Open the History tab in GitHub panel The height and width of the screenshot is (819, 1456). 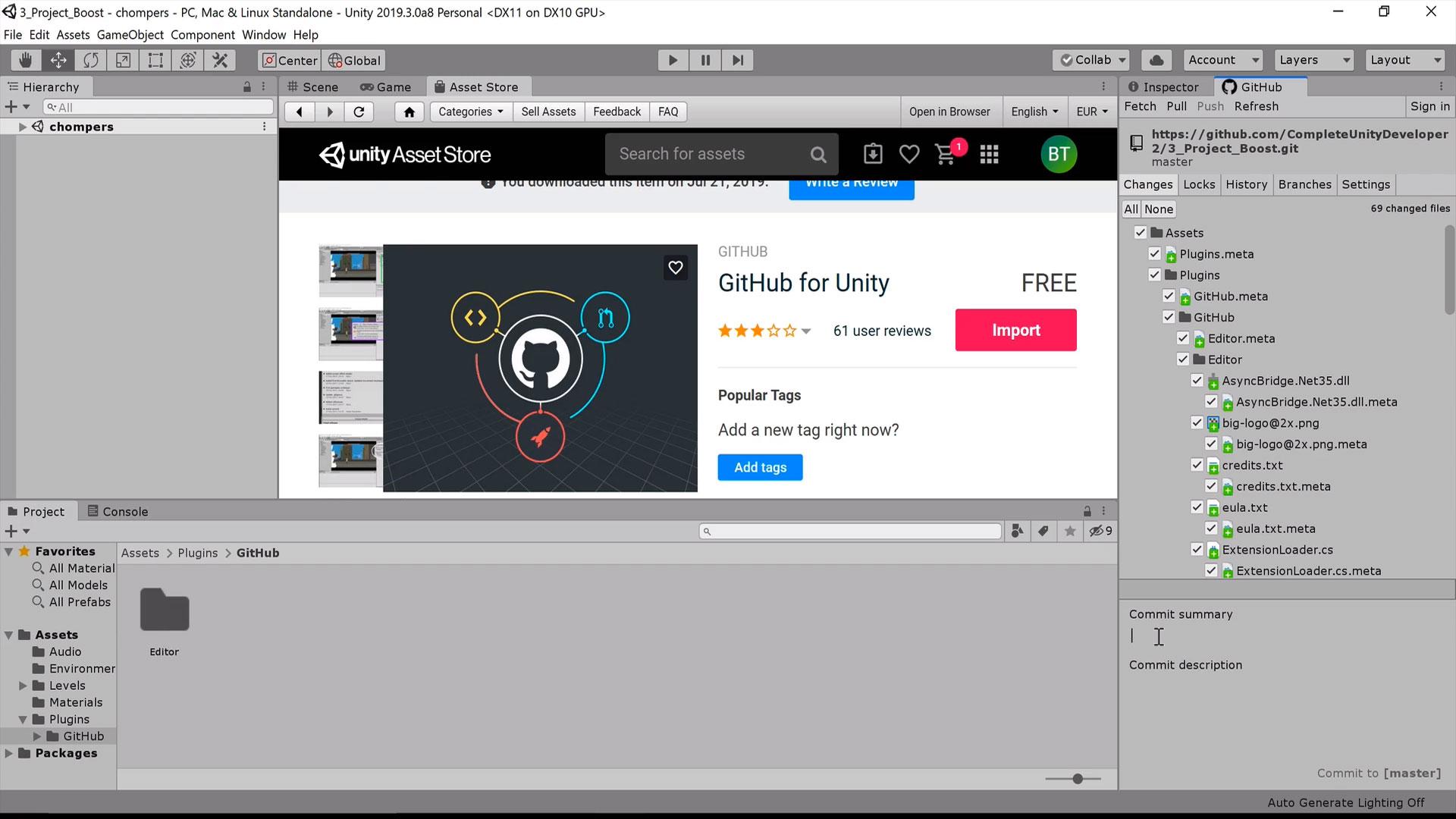point(1246,184)
